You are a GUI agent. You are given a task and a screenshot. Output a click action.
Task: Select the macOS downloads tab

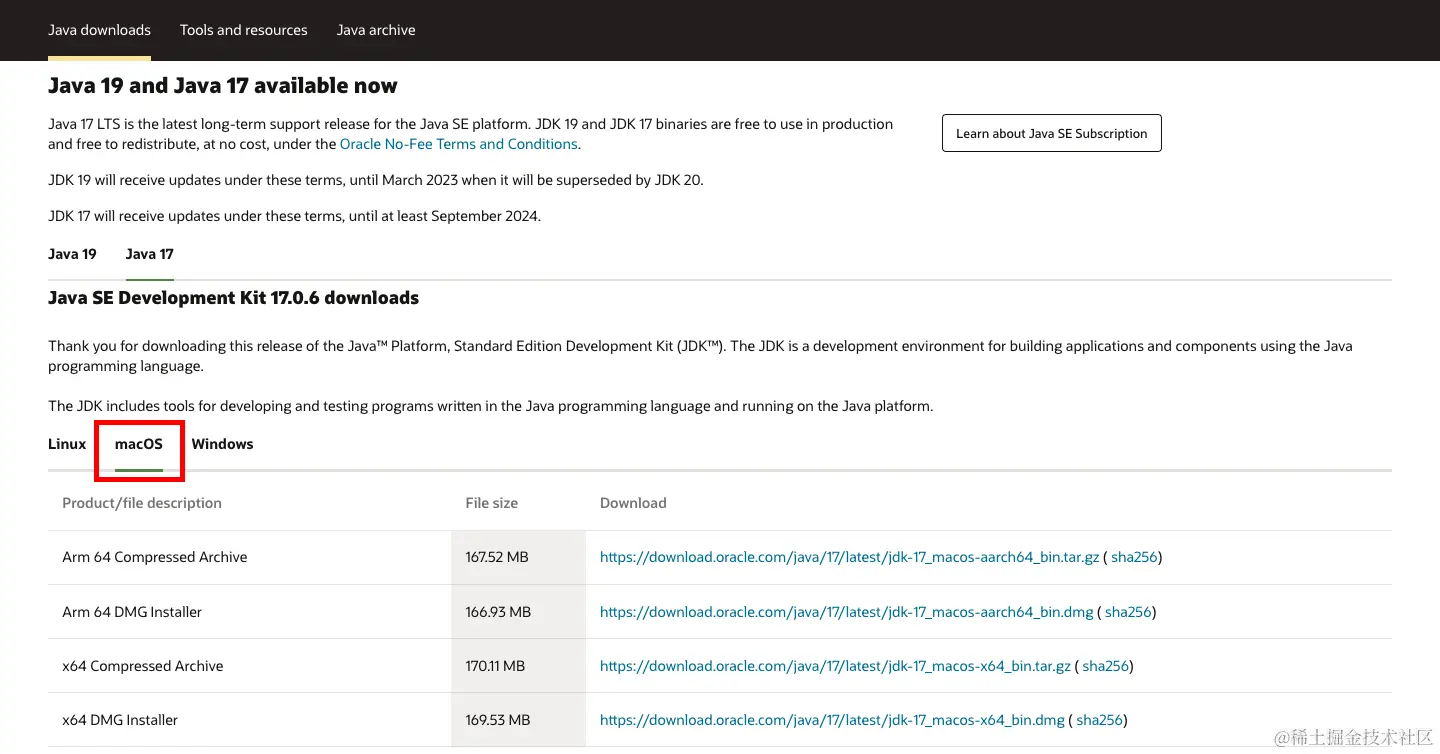tap(139, 444)
